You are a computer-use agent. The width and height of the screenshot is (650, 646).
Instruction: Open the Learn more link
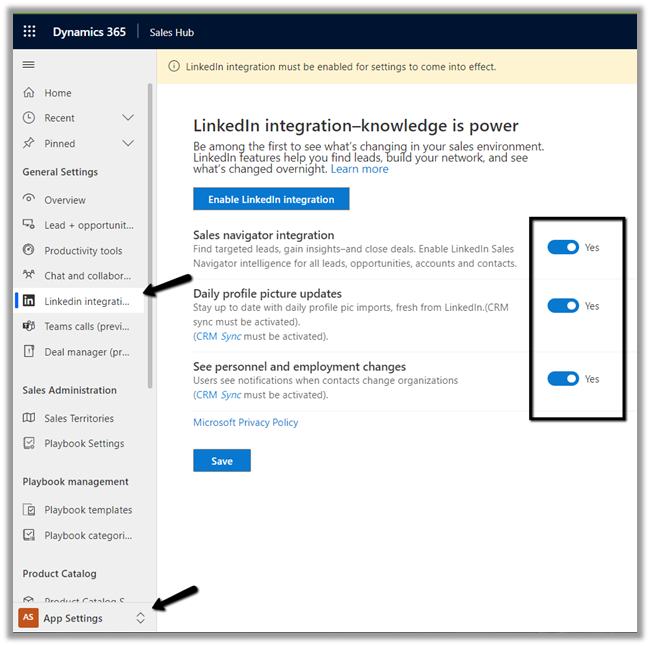click(x=359, y=169)
